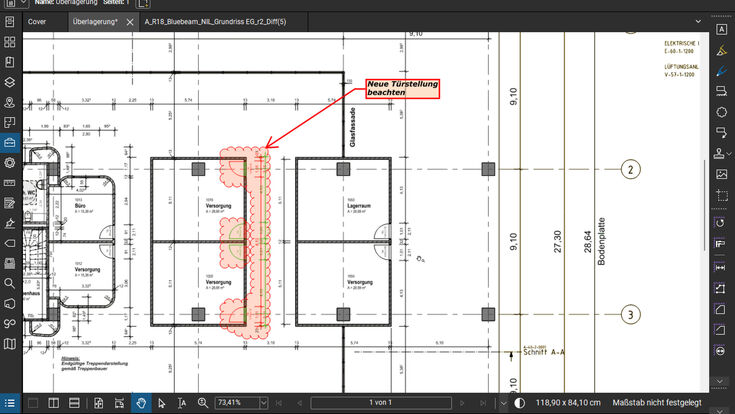
Task: Go to the first page
Action: 279,403
